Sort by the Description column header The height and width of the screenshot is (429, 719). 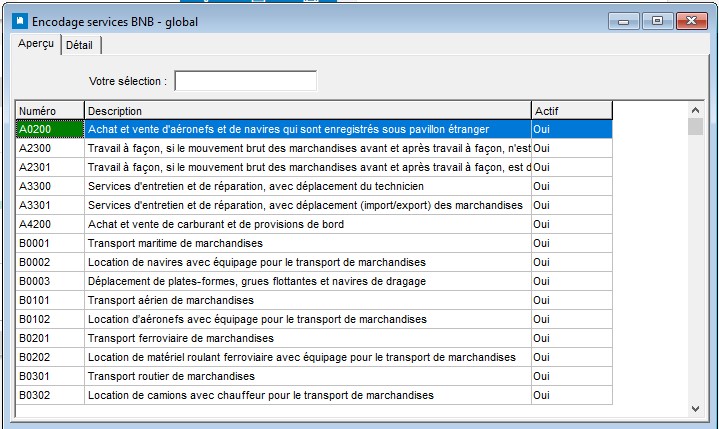308,111
